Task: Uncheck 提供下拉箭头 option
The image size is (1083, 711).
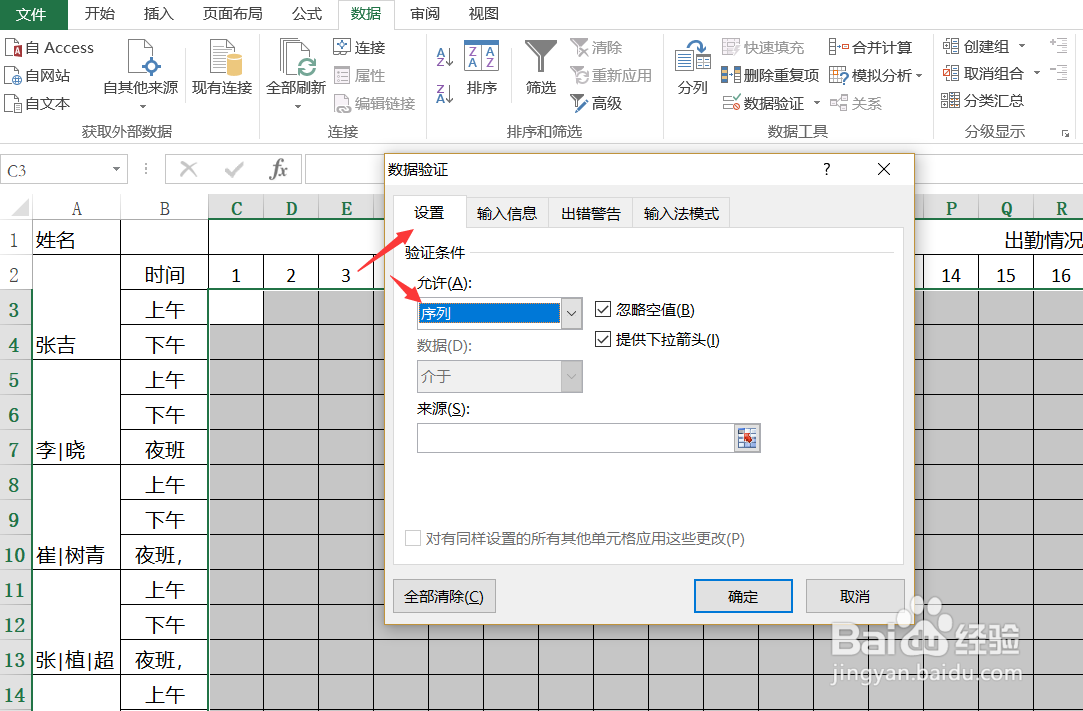Action: 603,337
